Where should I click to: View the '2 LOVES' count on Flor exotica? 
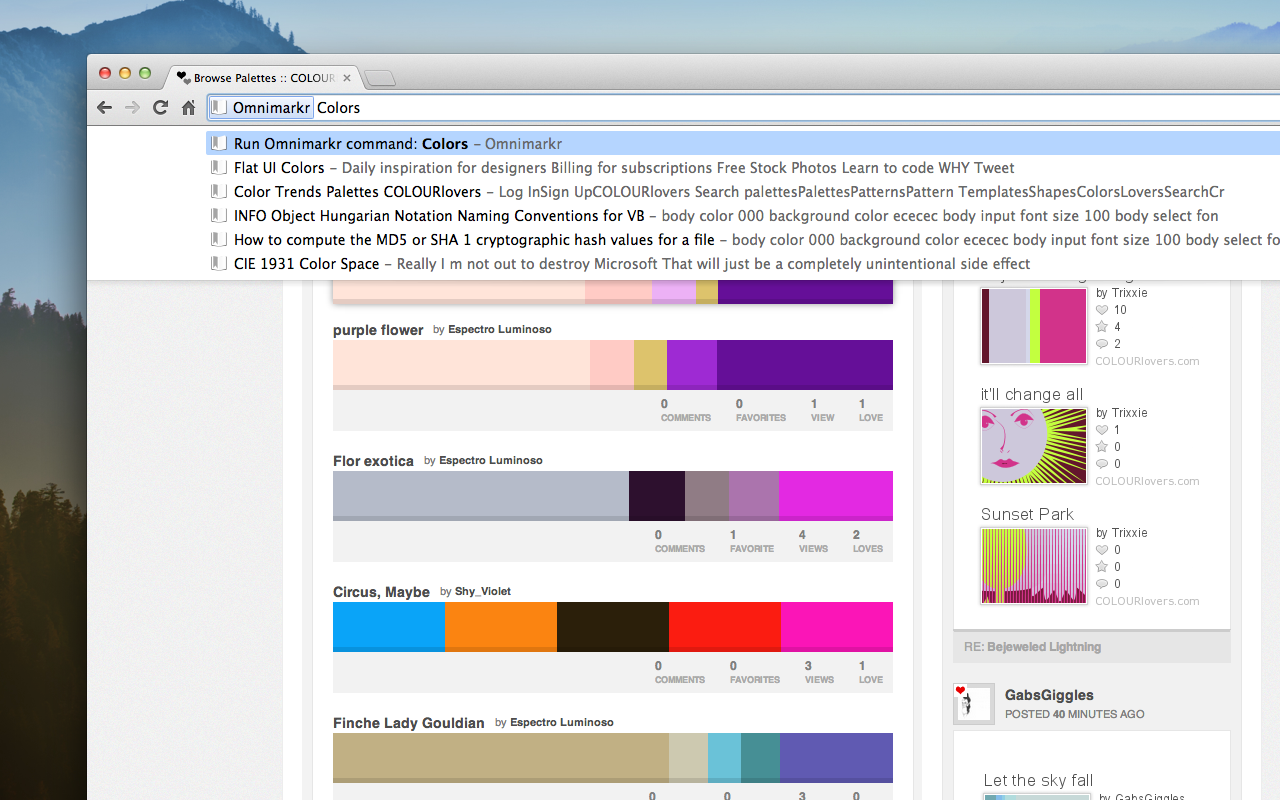coord(868,541)
